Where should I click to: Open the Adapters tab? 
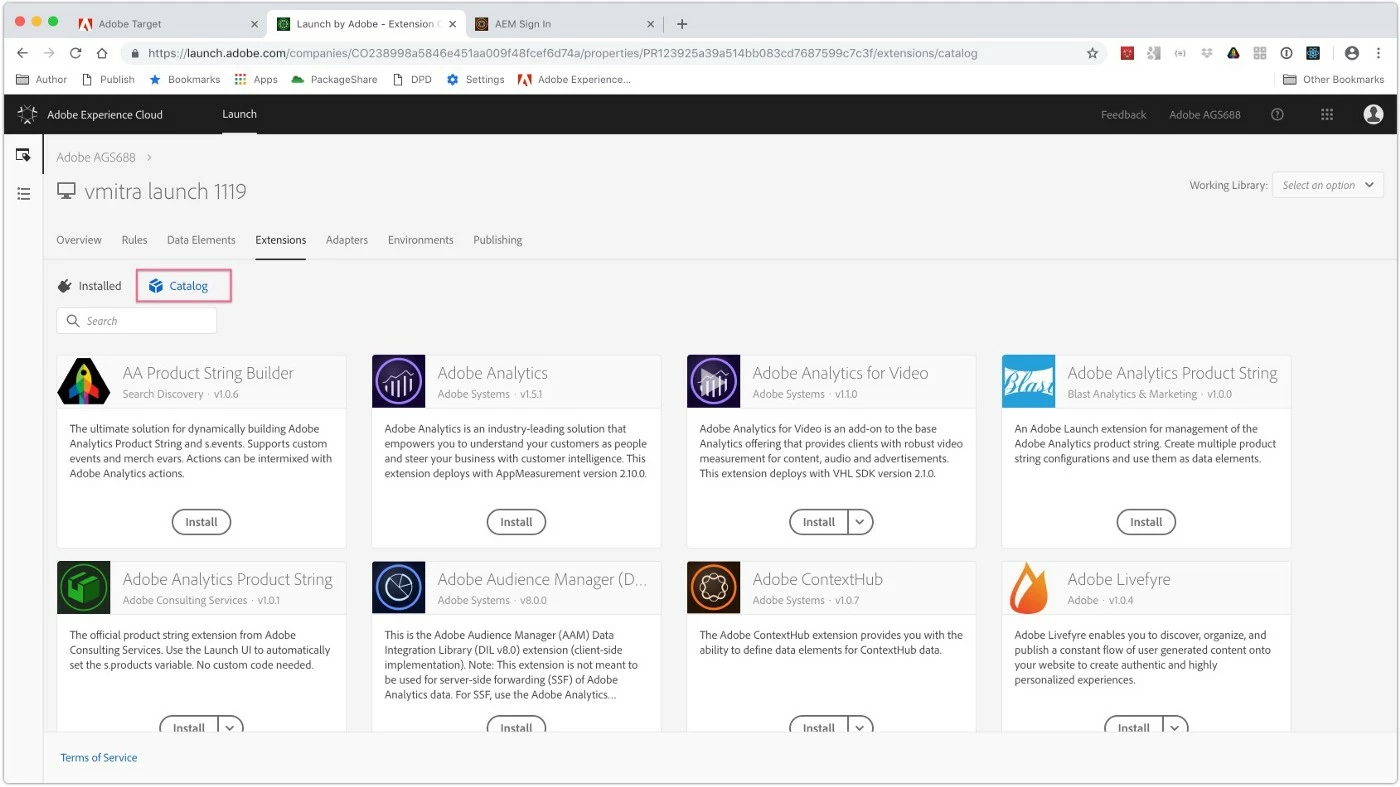coord(347,240)
